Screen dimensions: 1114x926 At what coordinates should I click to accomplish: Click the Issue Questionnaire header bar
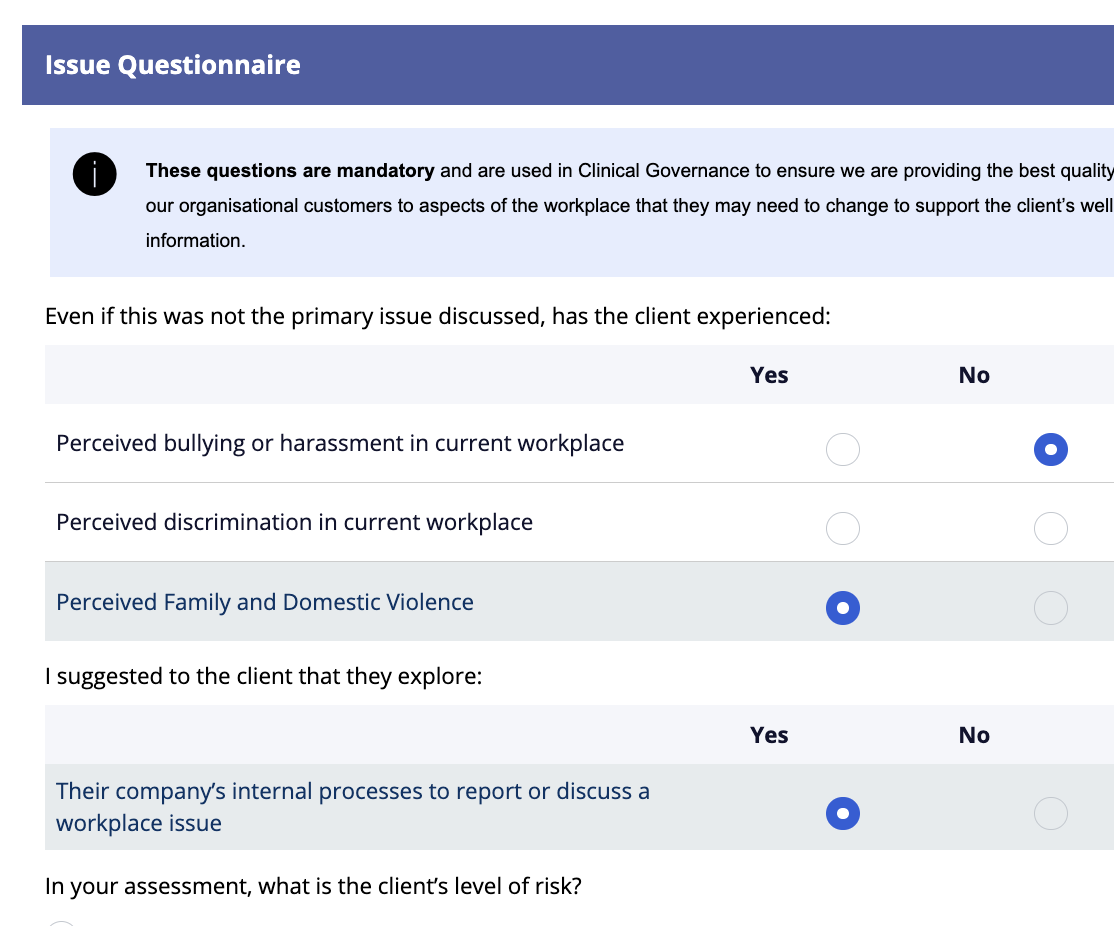tap(567, 66)
